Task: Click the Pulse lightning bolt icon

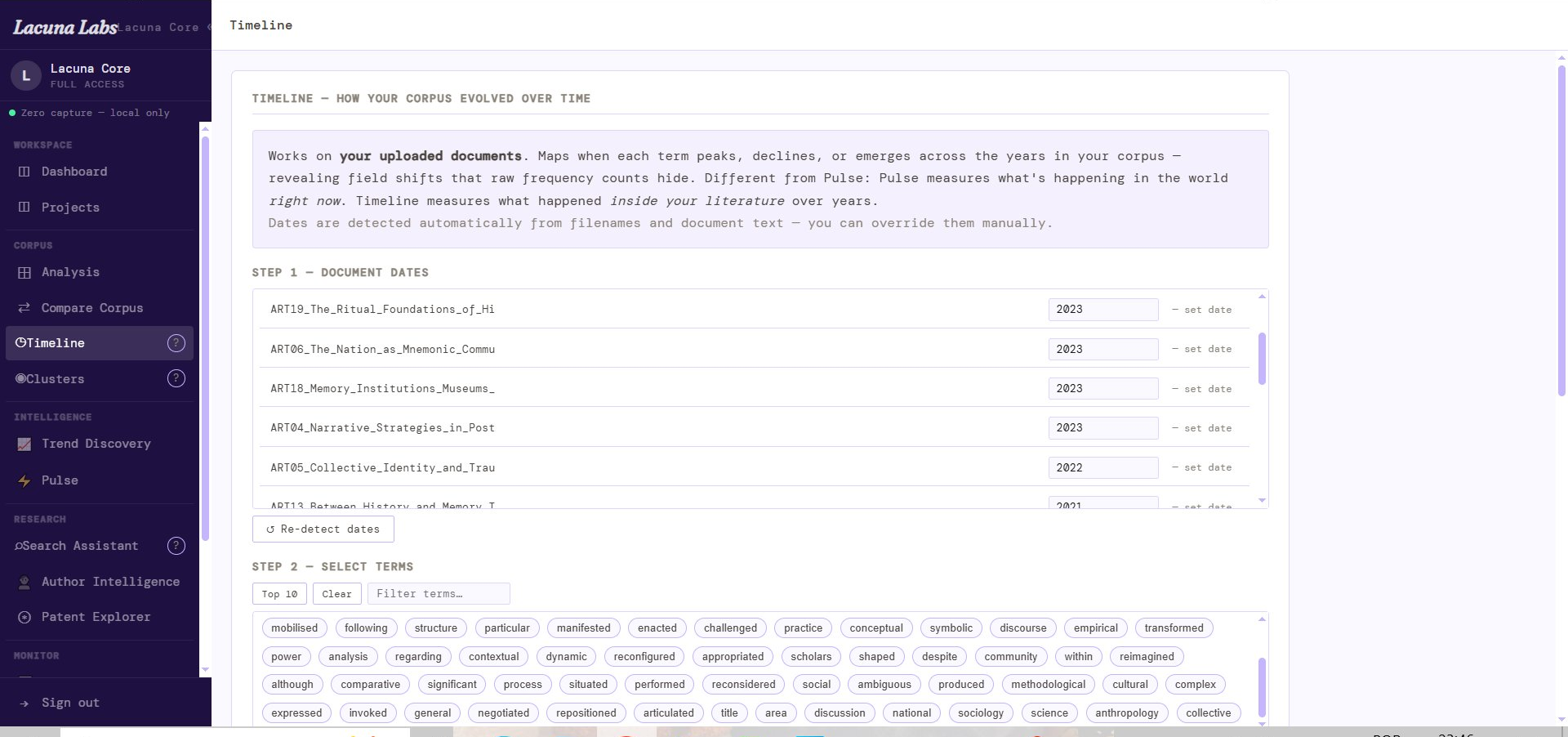Action: (24, 480)
